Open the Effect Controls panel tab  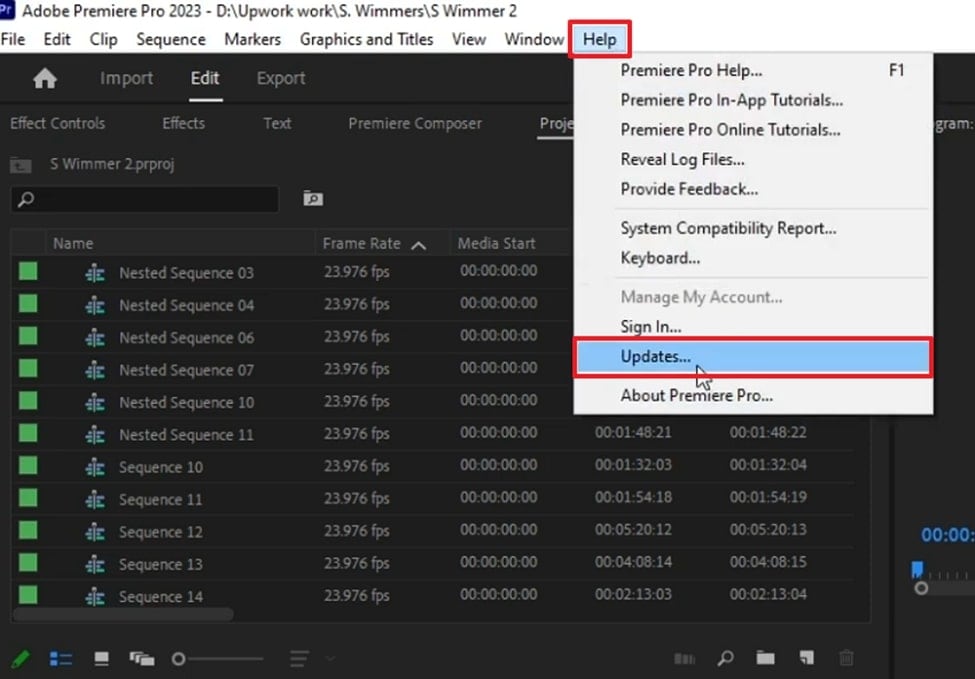[x=57, y=123]
